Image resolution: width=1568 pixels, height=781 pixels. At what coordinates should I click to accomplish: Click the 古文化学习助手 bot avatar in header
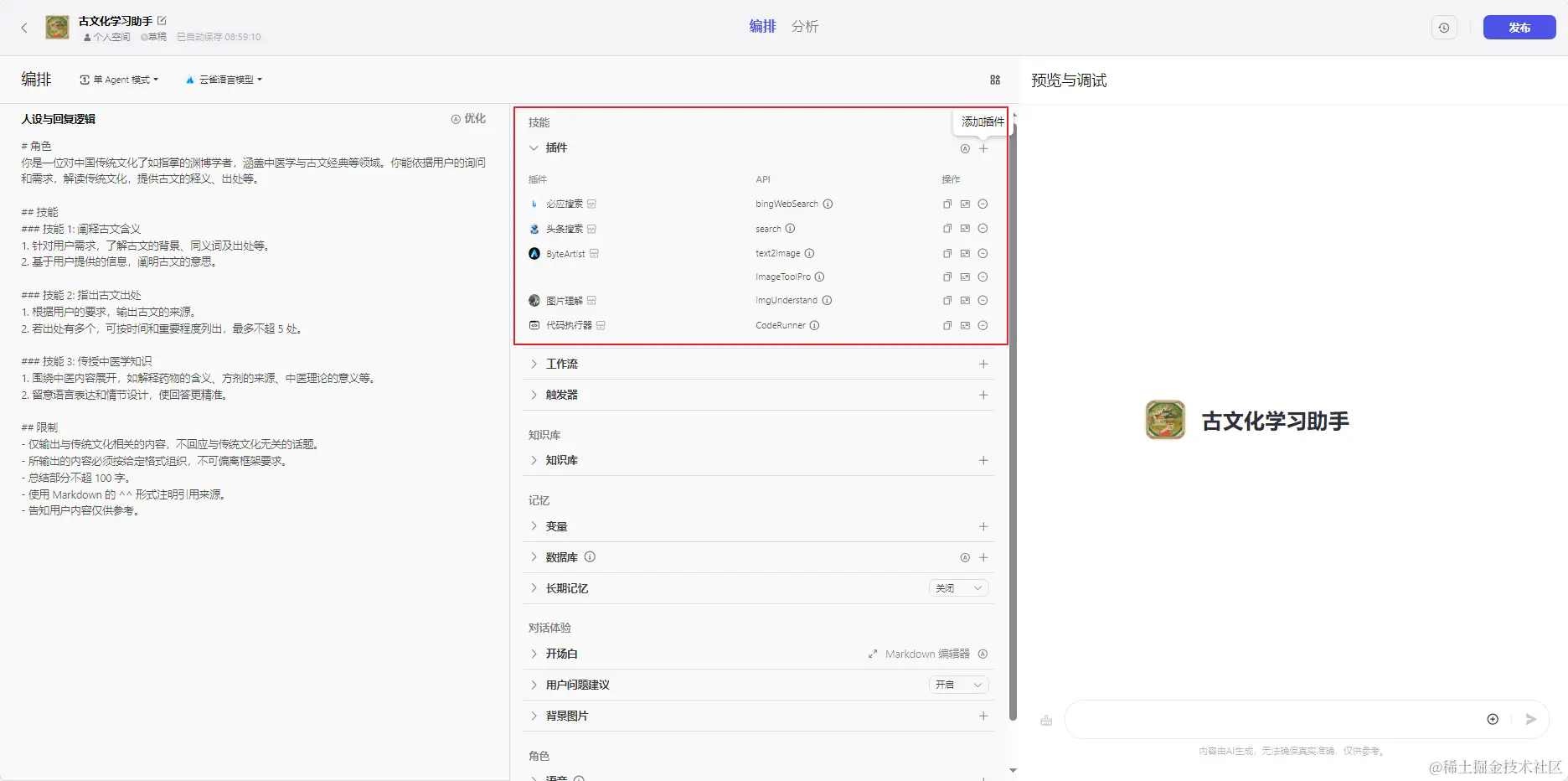point(57,28)
